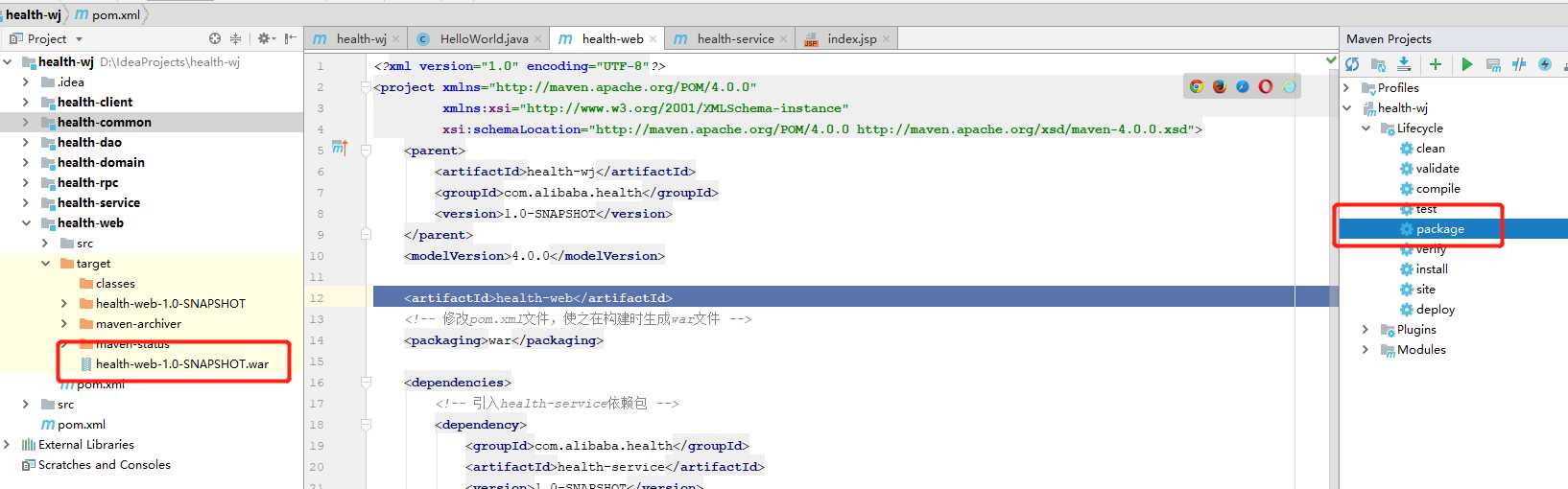Screen dimensions: 1568x489
Task: Switch to HelloWorld.java tab
Action: coord(484,38)
